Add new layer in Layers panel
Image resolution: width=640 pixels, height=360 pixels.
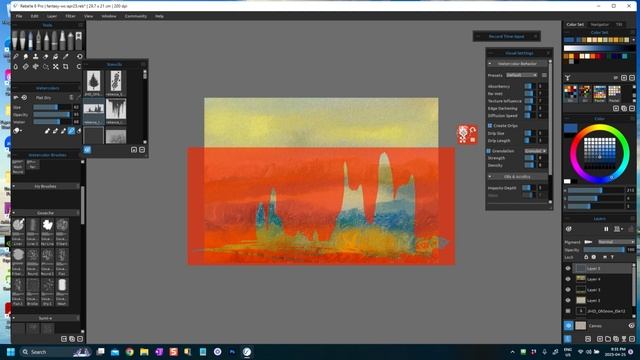pyautogui.click(x=600, y=339)
